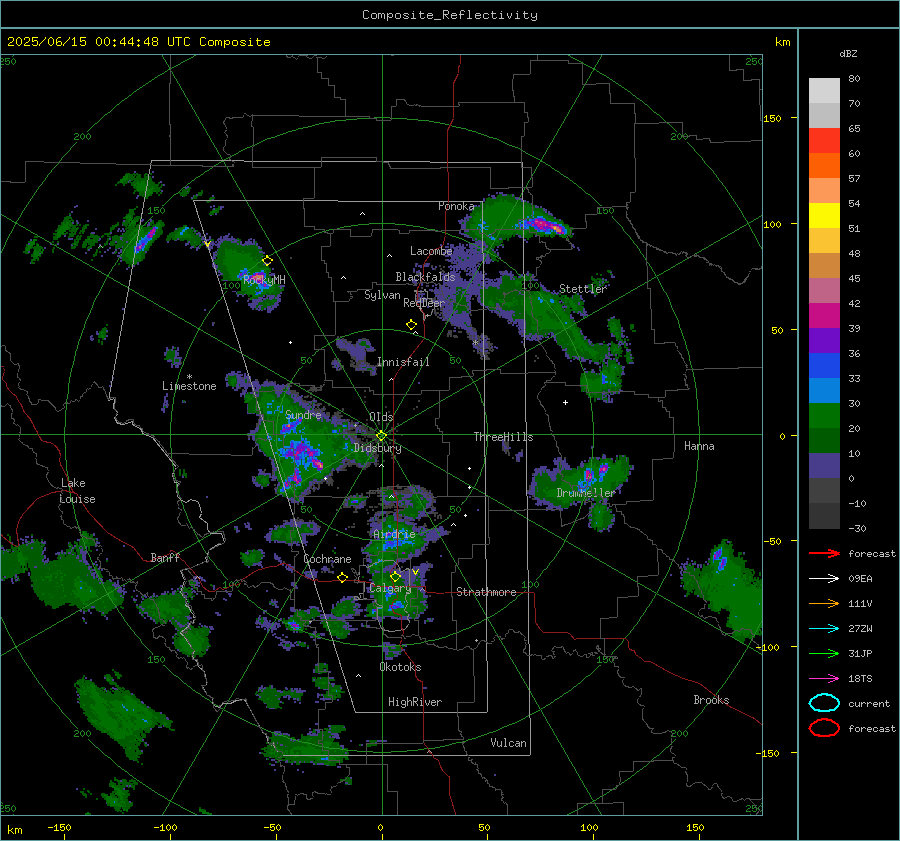Select the purple band between 39 and 36
This screenshot has height=841, width=900.
pyautogui.click(x=824, y=340)
